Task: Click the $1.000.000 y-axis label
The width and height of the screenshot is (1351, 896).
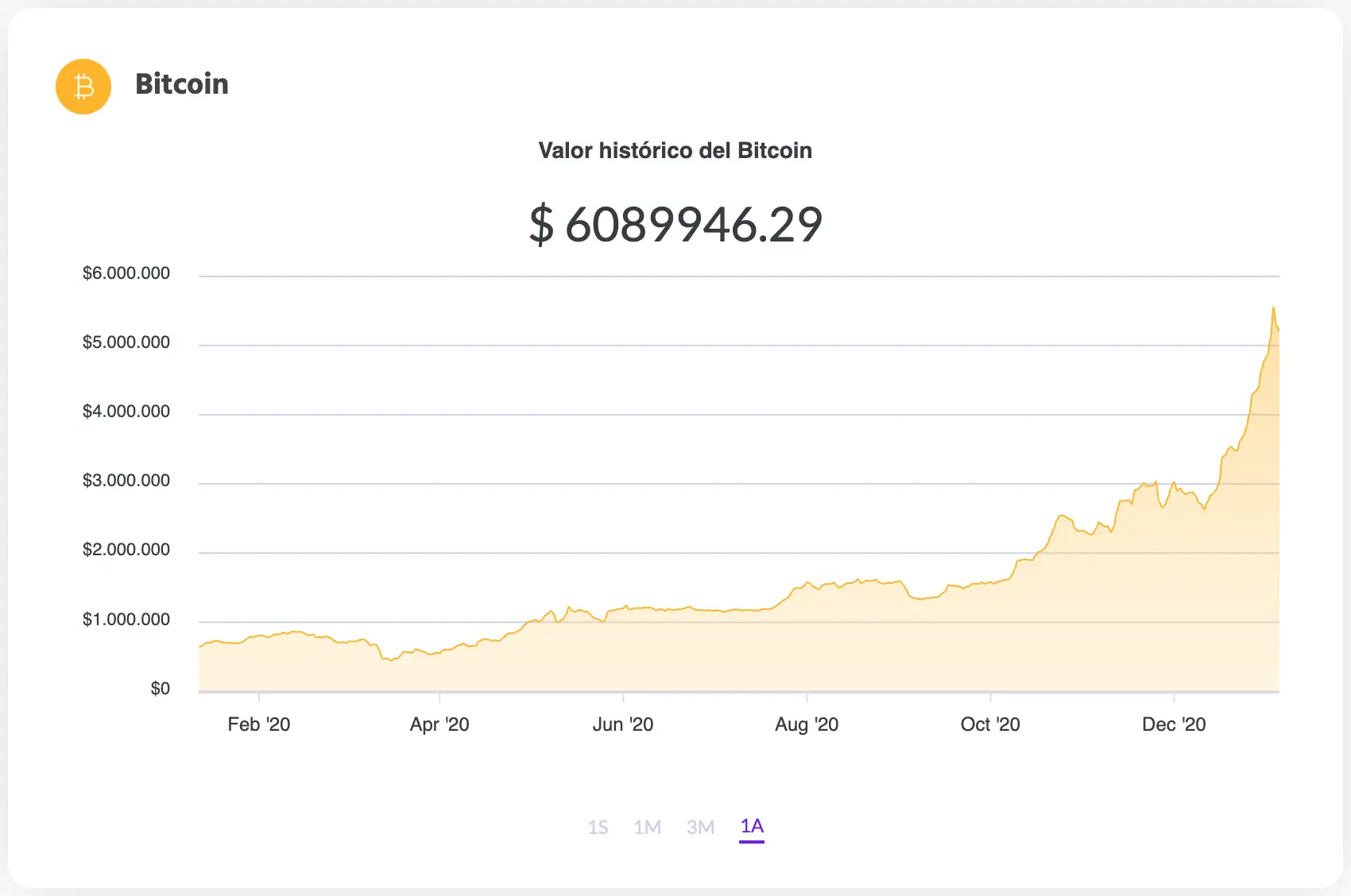Action: pos(126,620)
